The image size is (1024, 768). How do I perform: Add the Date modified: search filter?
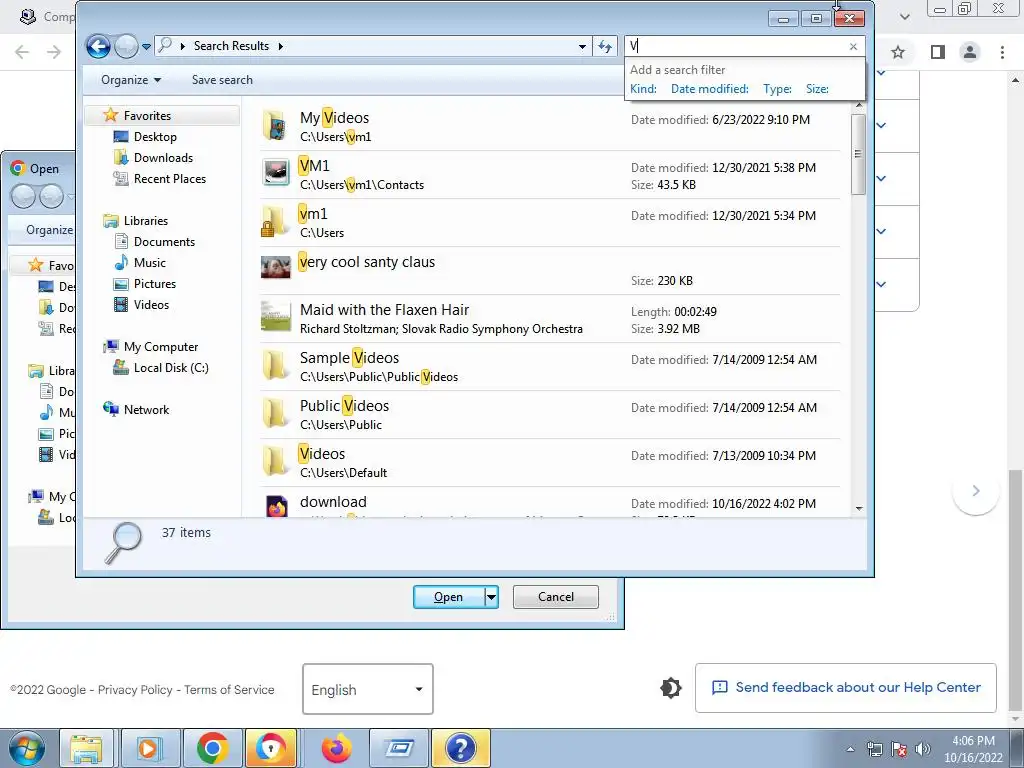click(709, 89)
